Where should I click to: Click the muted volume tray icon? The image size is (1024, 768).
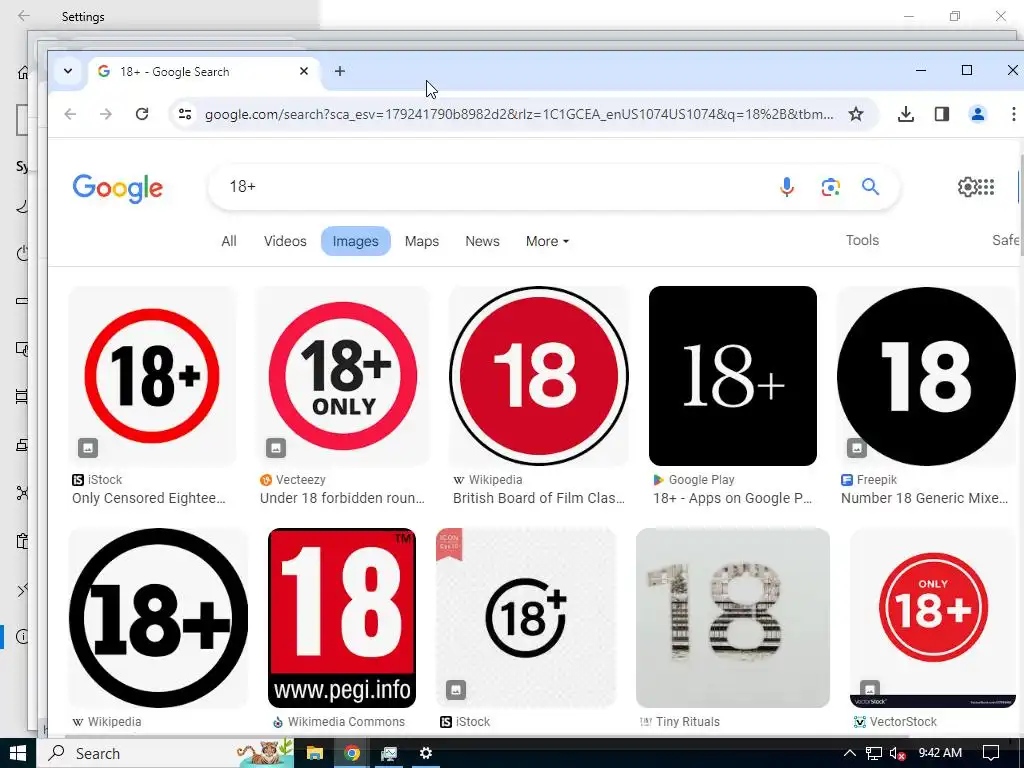[x=897, y=753]
